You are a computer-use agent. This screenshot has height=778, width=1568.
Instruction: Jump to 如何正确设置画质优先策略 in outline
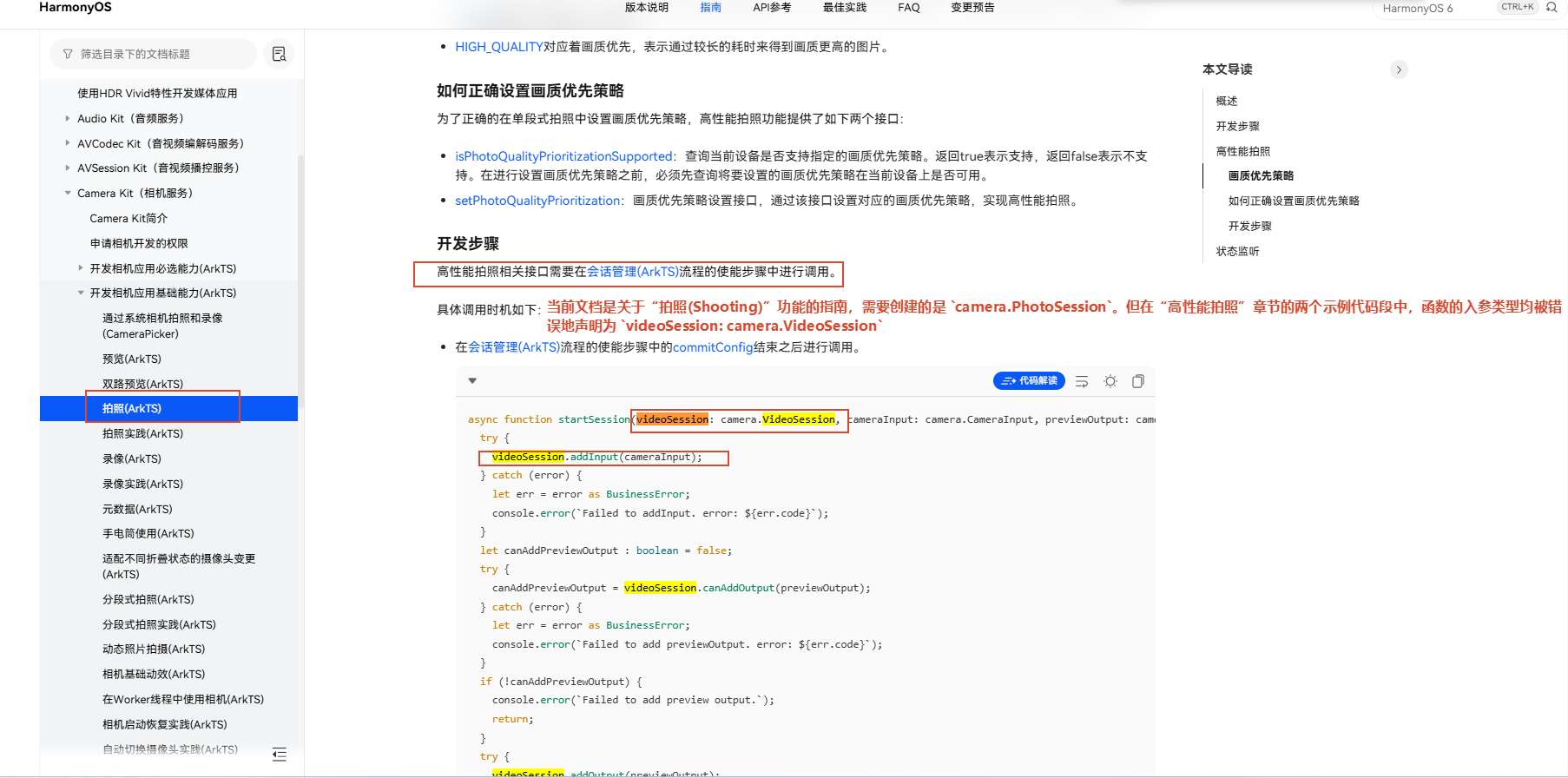point(1294,201)
